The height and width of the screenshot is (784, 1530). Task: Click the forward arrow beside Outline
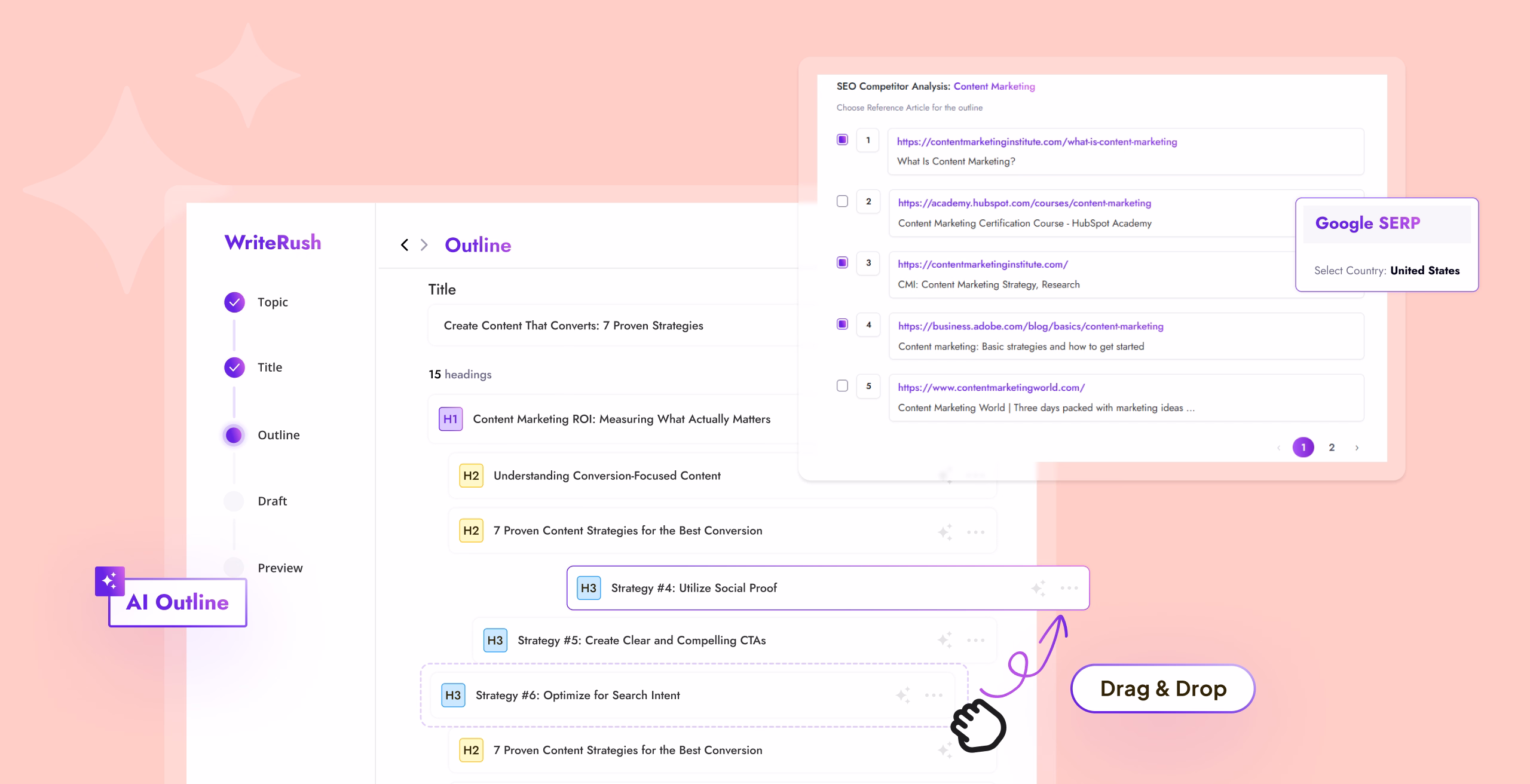pos(424,245)
